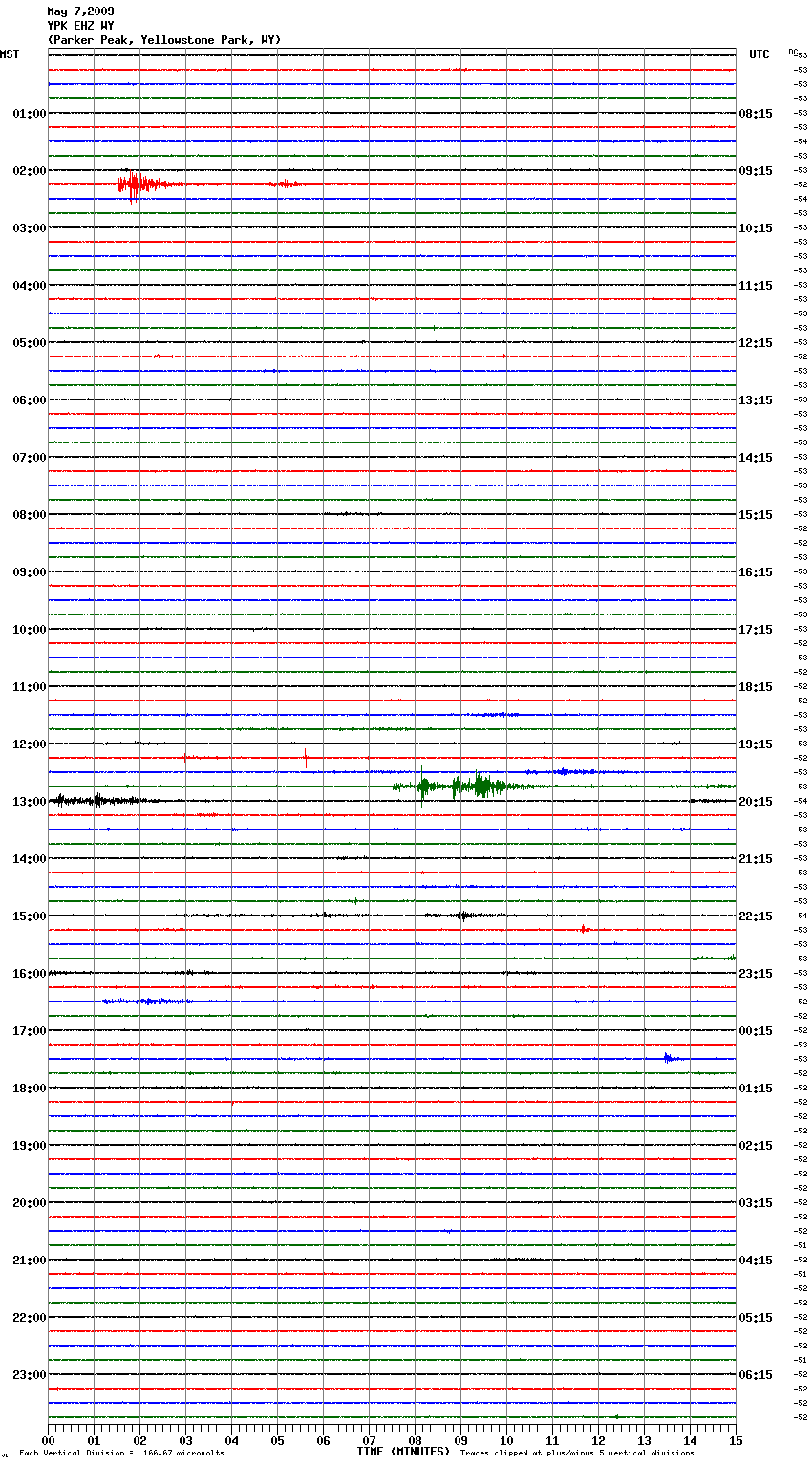Click the '11:00' MST hour label

30,686
